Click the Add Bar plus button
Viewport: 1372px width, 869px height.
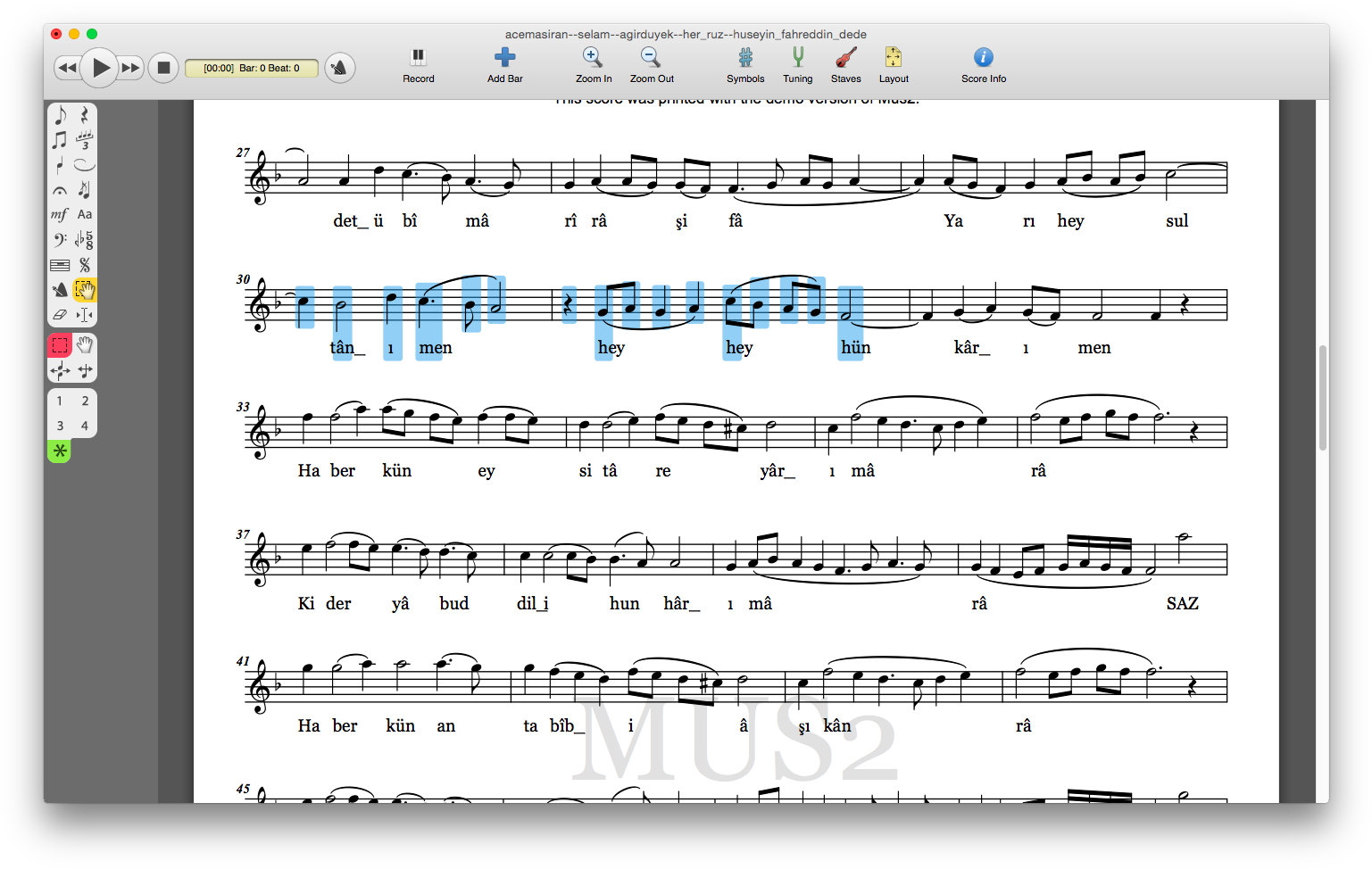pos(505,65)
